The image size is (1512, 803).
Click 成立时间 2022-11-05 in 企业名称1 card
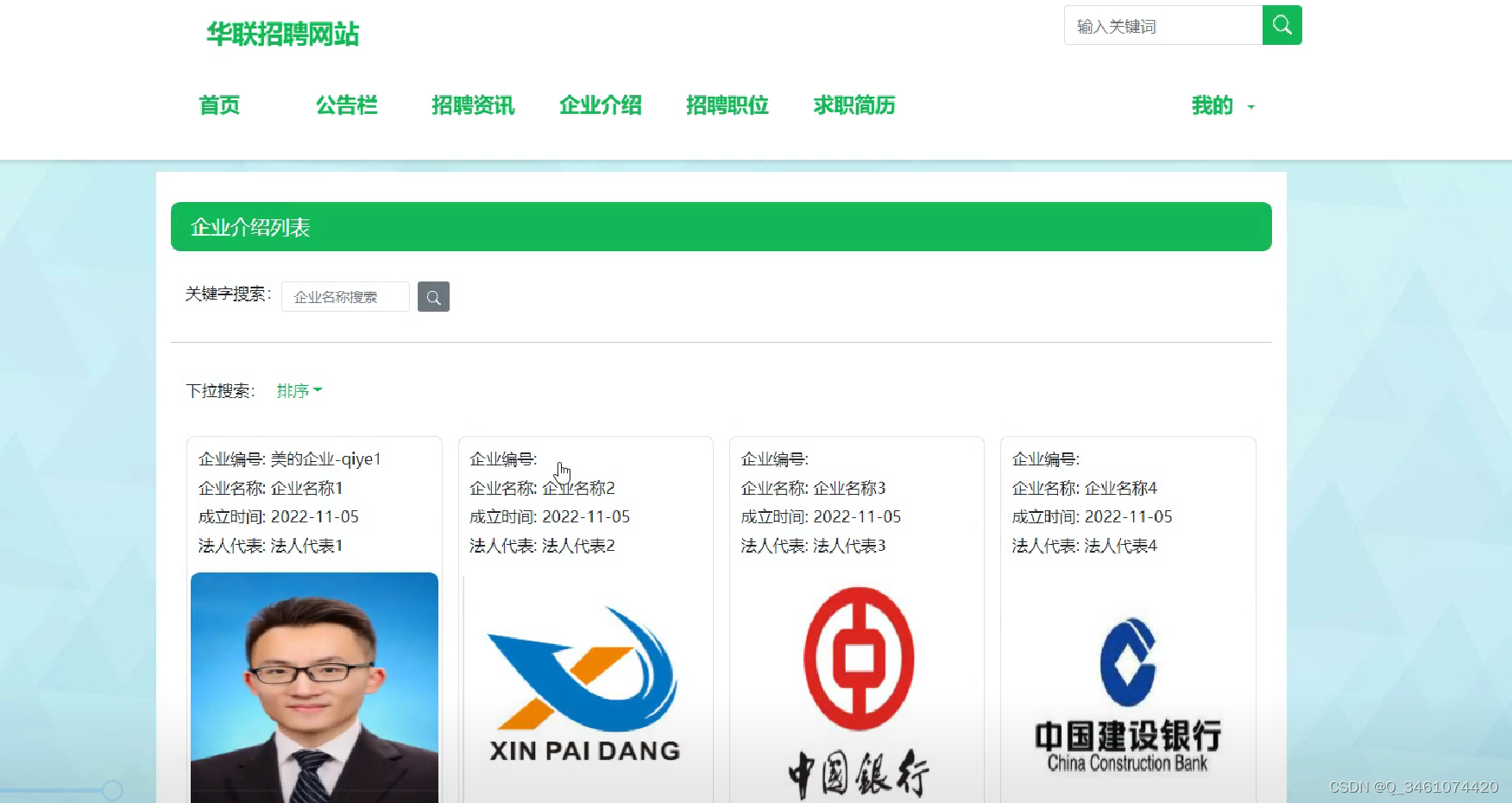pyautogui.click(x=279, y=516)
